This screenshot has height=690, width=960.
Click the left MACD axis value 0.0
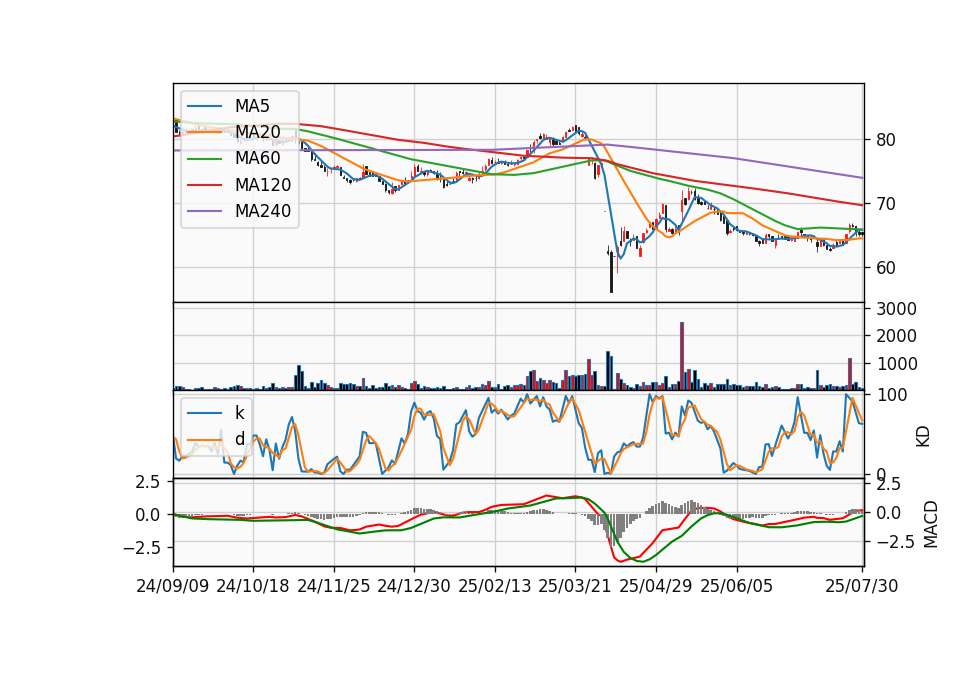148,515
